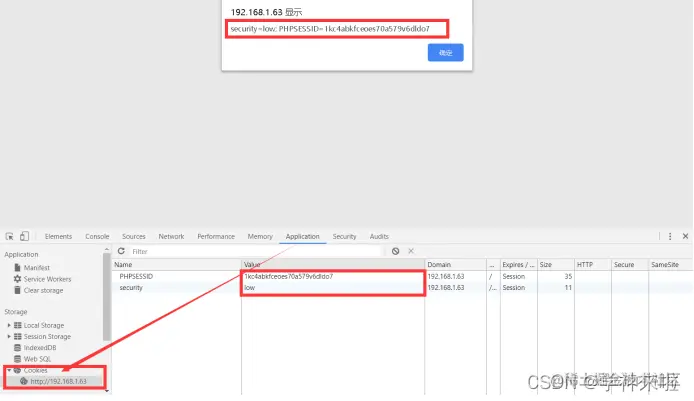Expand the Local Storage tree node
694x401 pixels.
coord(9,325)
